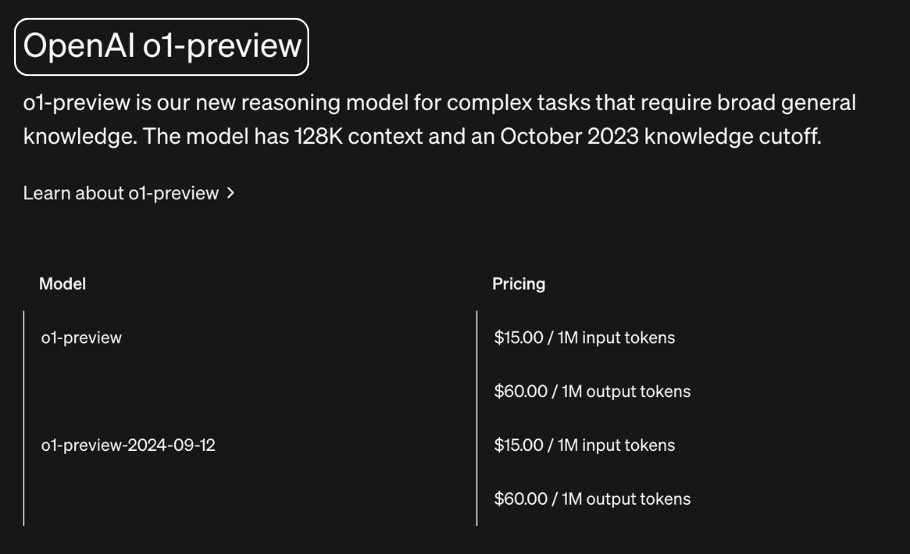Click the o1-preview model name cell
910x554 pixels.
[x=81, y=338]
